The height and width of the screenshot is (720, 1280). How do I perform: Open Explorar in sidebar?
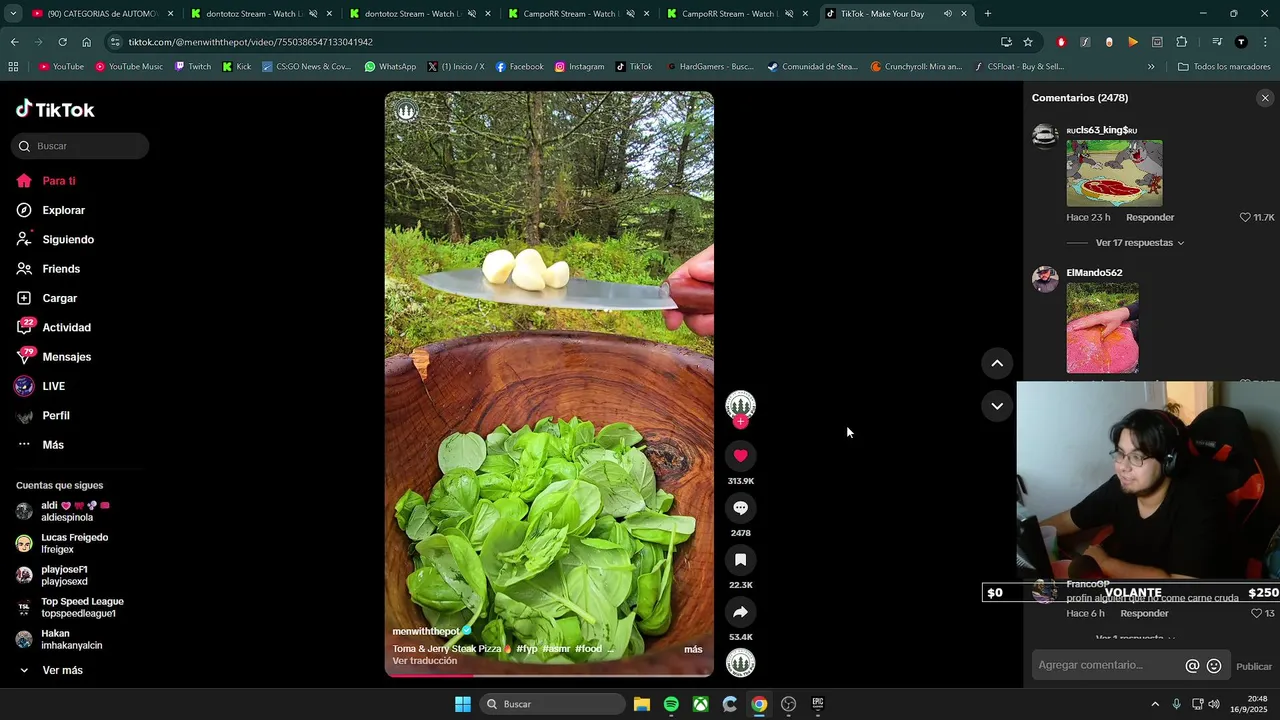pyautogui.click(x=63, y=210)
